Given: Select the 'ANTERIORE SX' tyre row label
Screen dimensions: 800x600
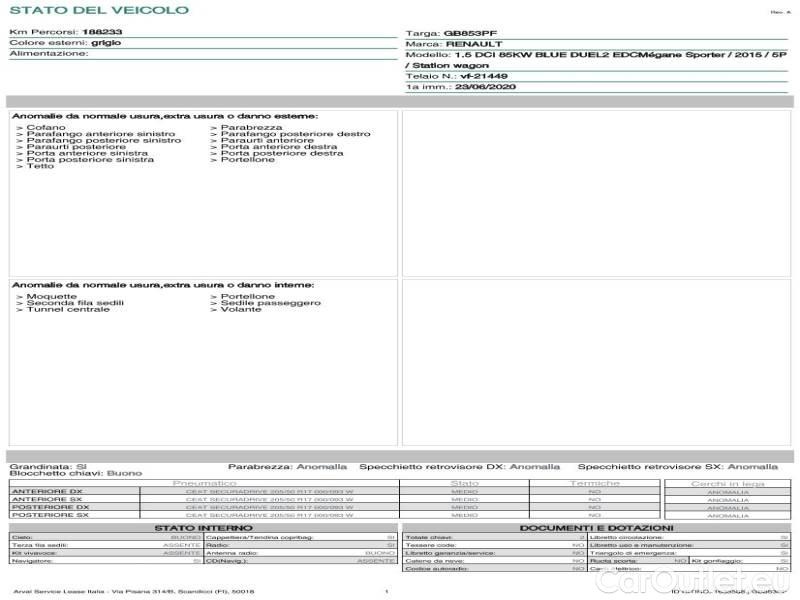Looking at the screenshot, I should (x=47, y=499).
